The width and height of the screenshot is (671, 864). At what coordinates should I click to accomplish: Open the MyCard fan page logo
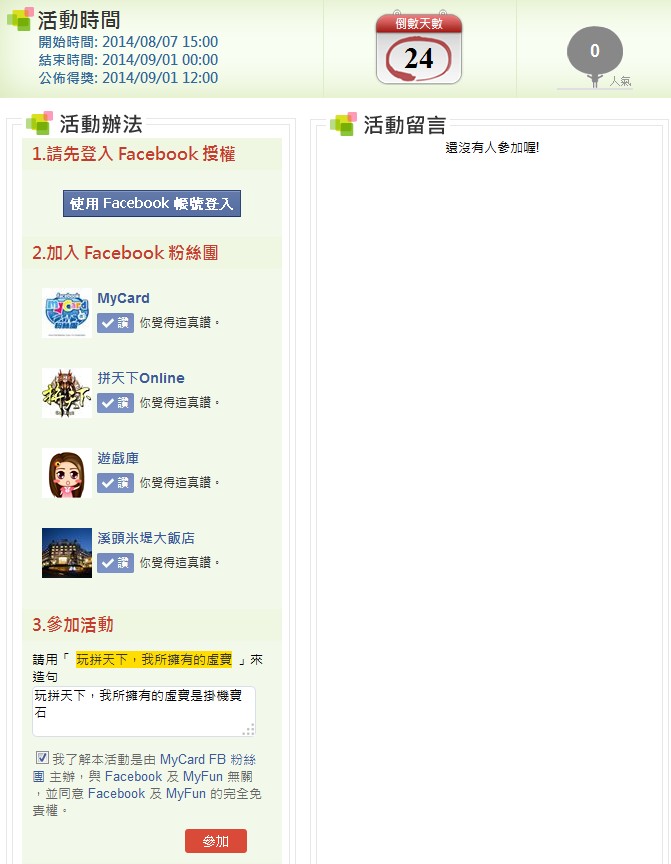67,313
